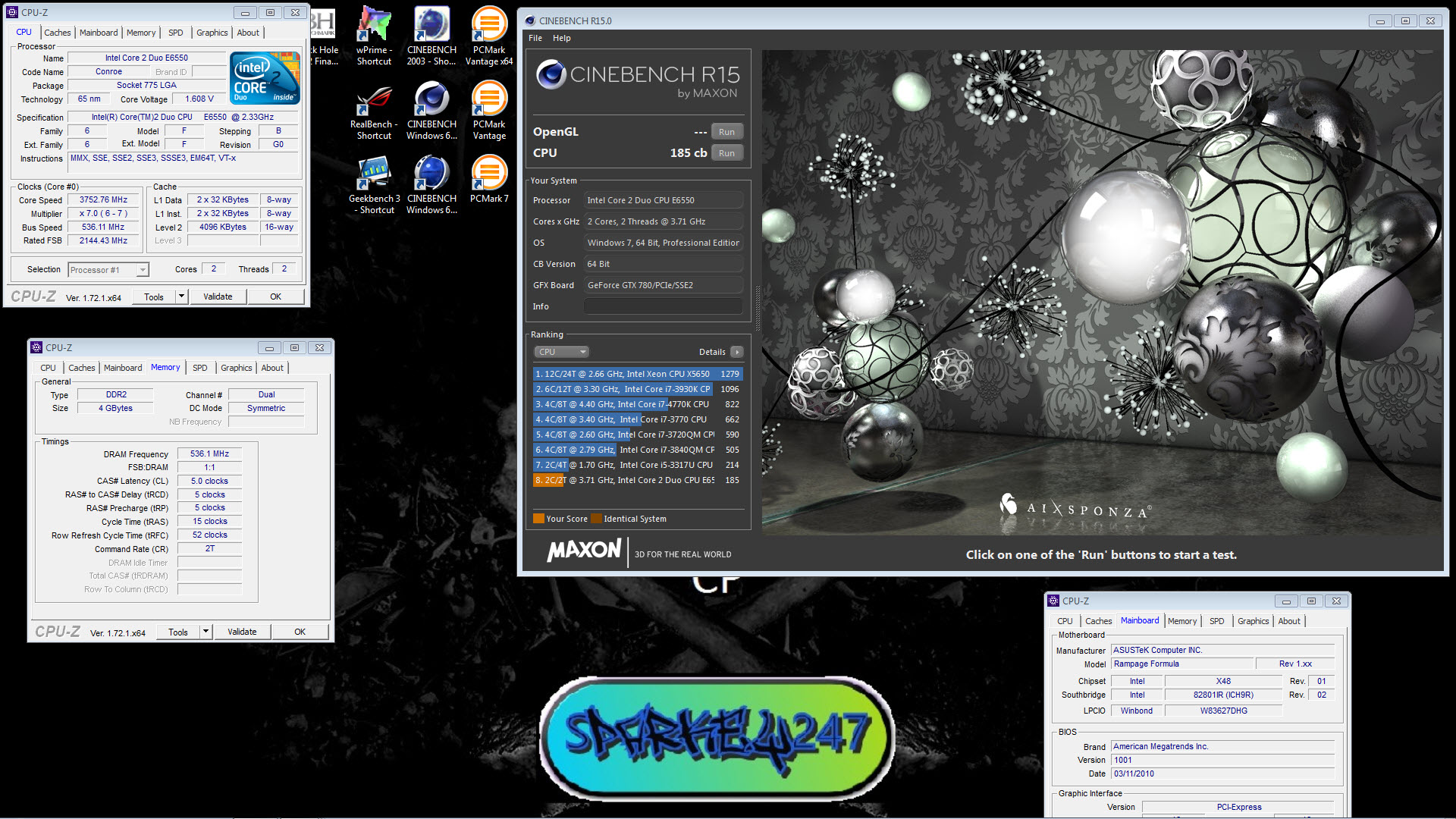
Task: Click CINEBENCH Windows 6 icon beside RealBench
Action: 431,111
